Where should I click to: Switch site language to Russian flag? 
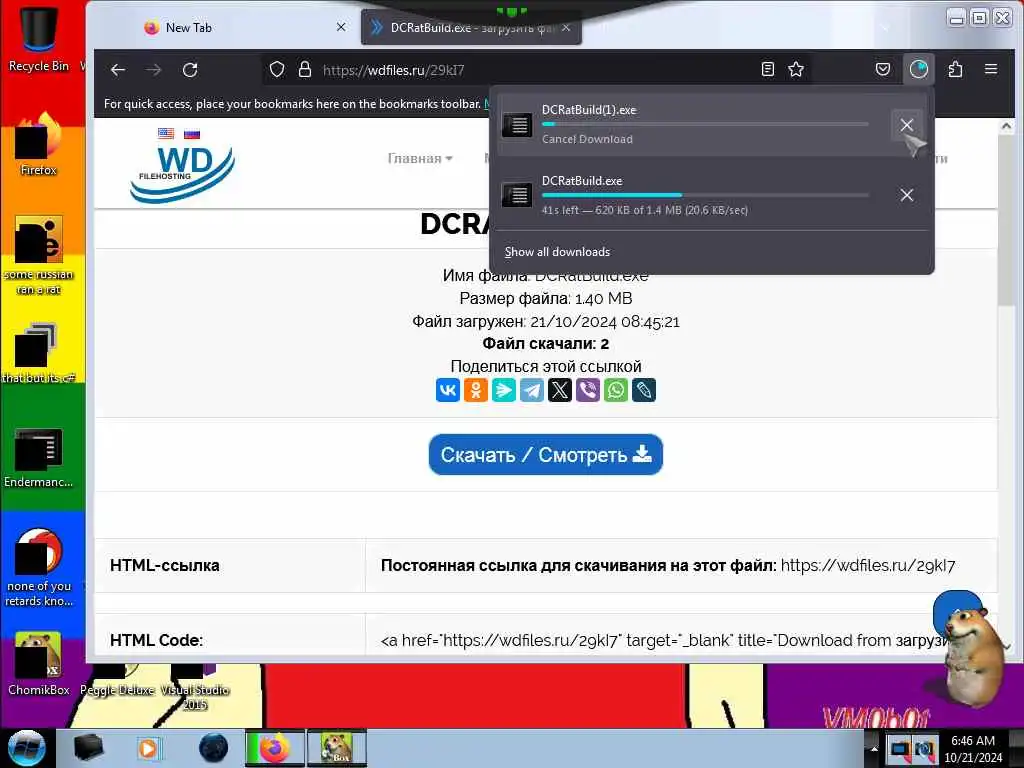pyautogui.click(x=192, y=134)
